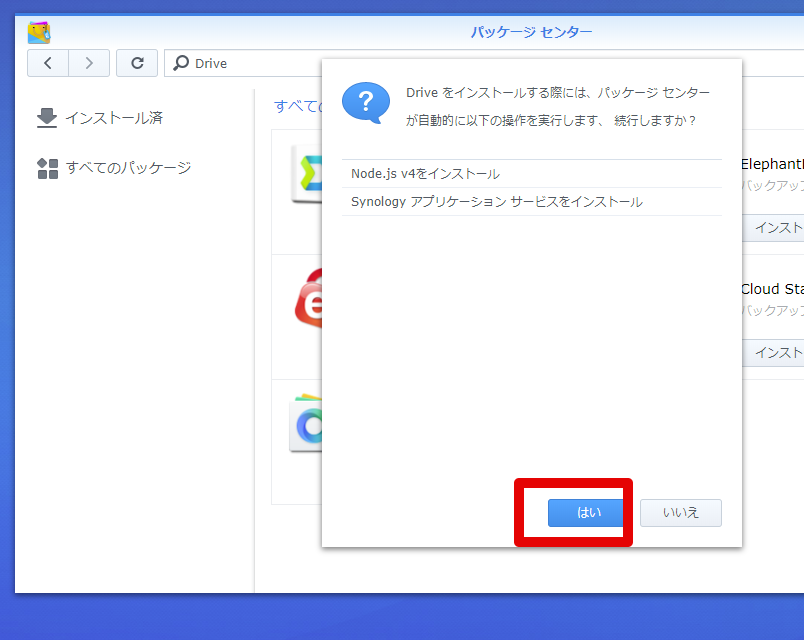Click the Cloud Sta package name
This screenshot has width=804, height=640.
(772, 289)
